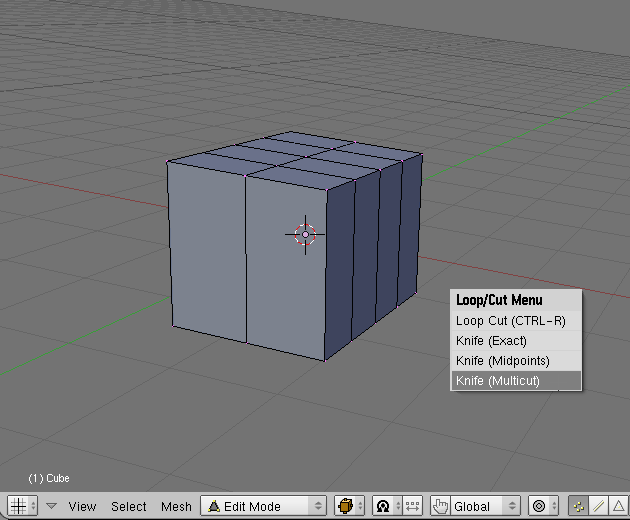
Task: Open the window type selector grid icon
Action: coord(23,506)
